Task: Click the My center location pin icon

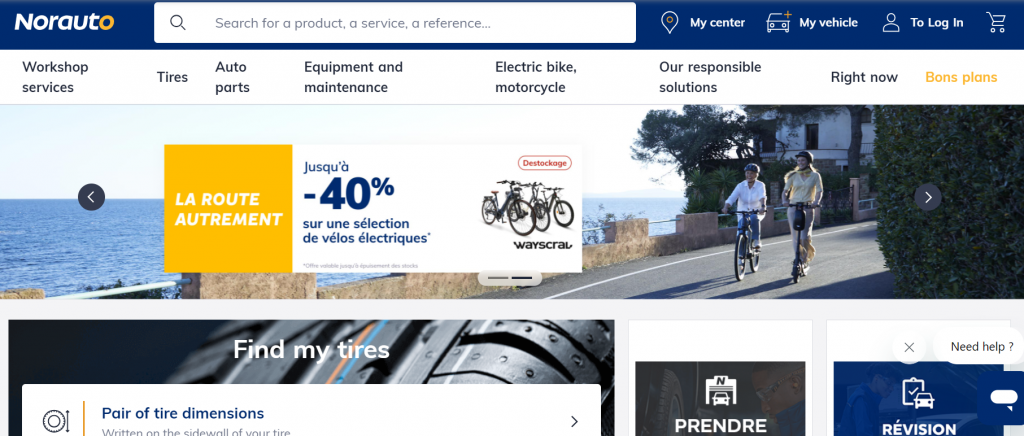Action: coord(669,22)
